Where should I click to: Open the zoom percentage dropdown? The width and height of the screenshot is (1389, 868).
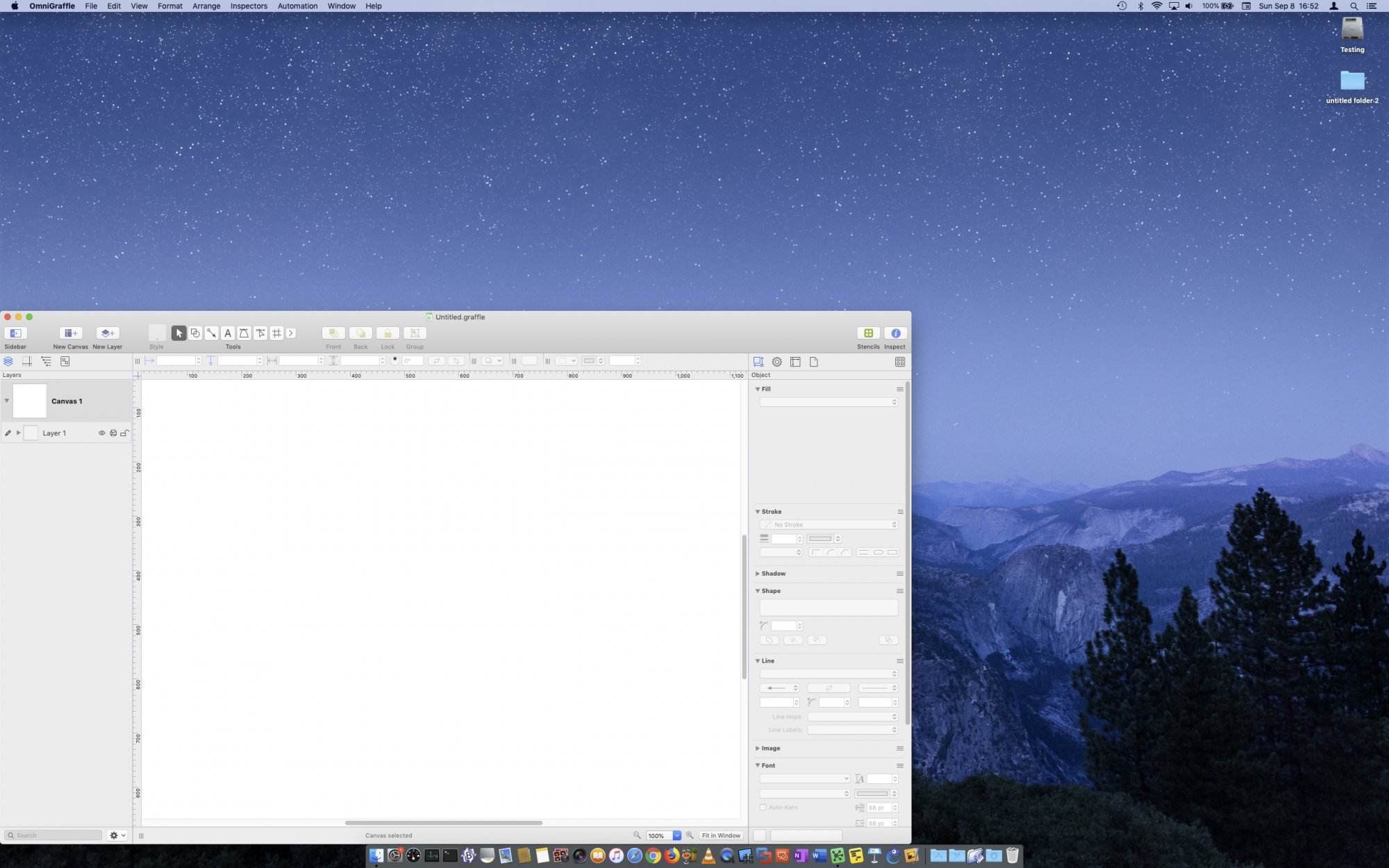pyautogui.click(x=676, y=835)
